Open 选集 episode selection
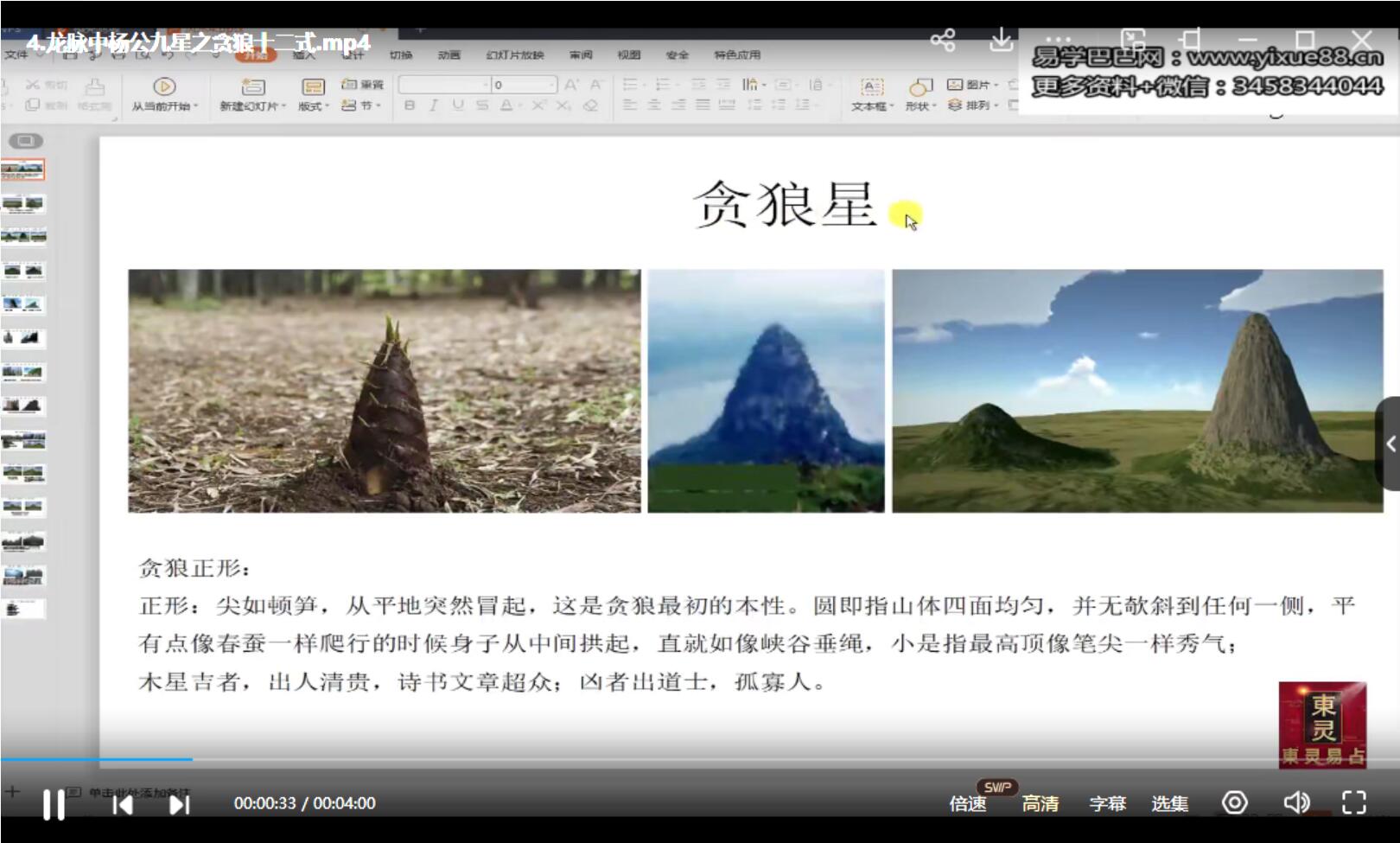 pyautogui.click(x=1171, y=802)
